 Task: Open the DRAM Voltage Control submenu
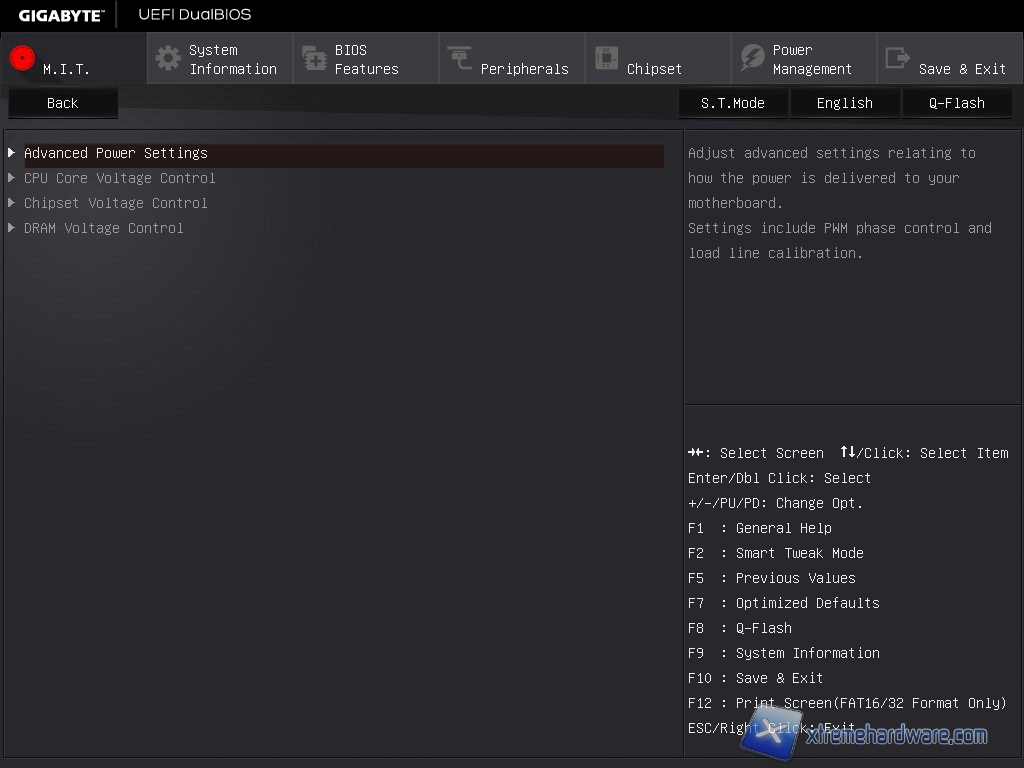click(104, 228)
